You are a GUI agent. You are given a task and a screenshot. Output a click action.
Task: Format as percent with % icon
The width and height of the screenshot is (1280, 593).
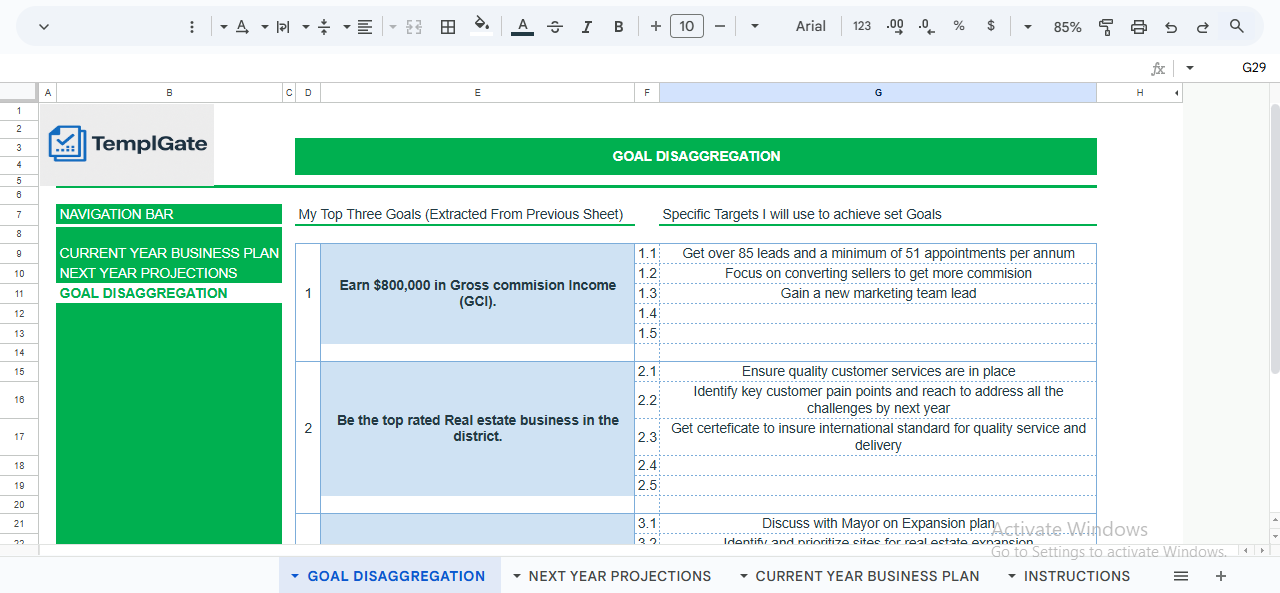959,27
